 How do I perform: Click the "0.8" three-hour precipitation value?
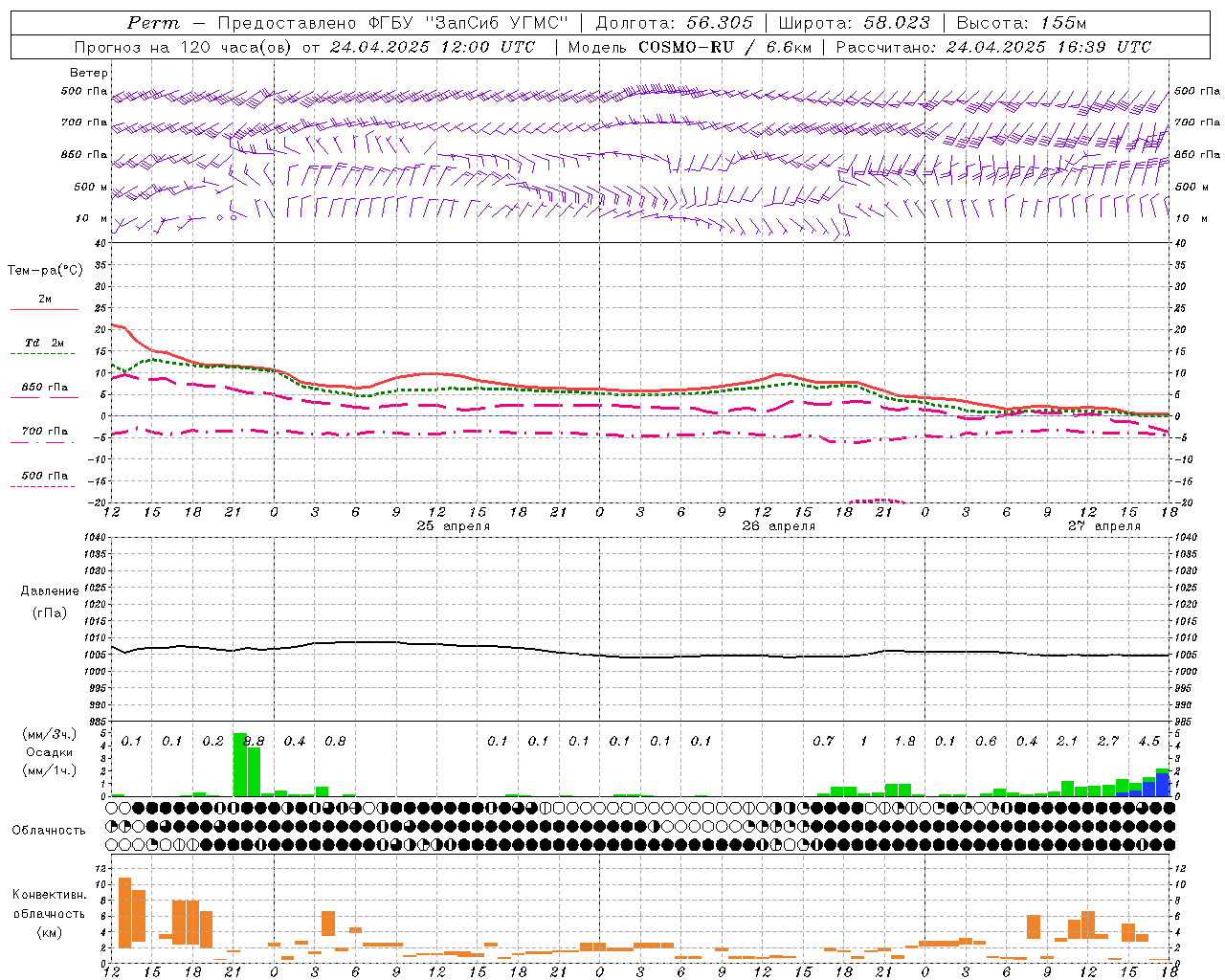[335, 741]
